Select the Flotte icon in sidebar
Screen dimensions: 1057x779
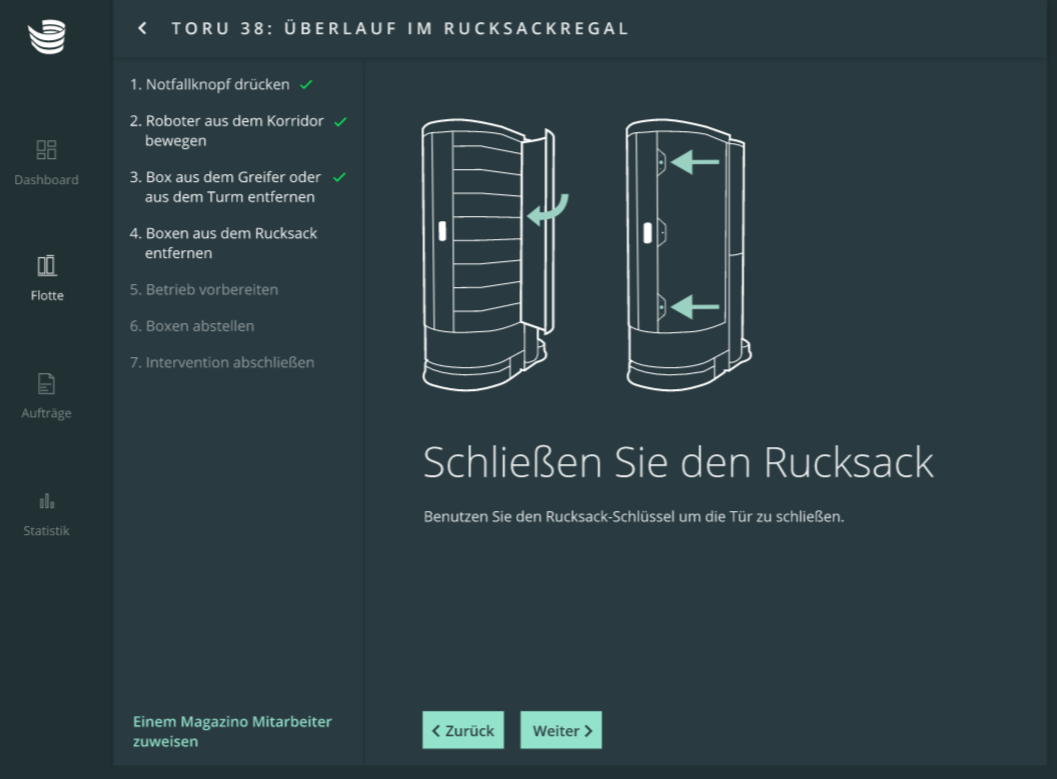click(46, 266)
